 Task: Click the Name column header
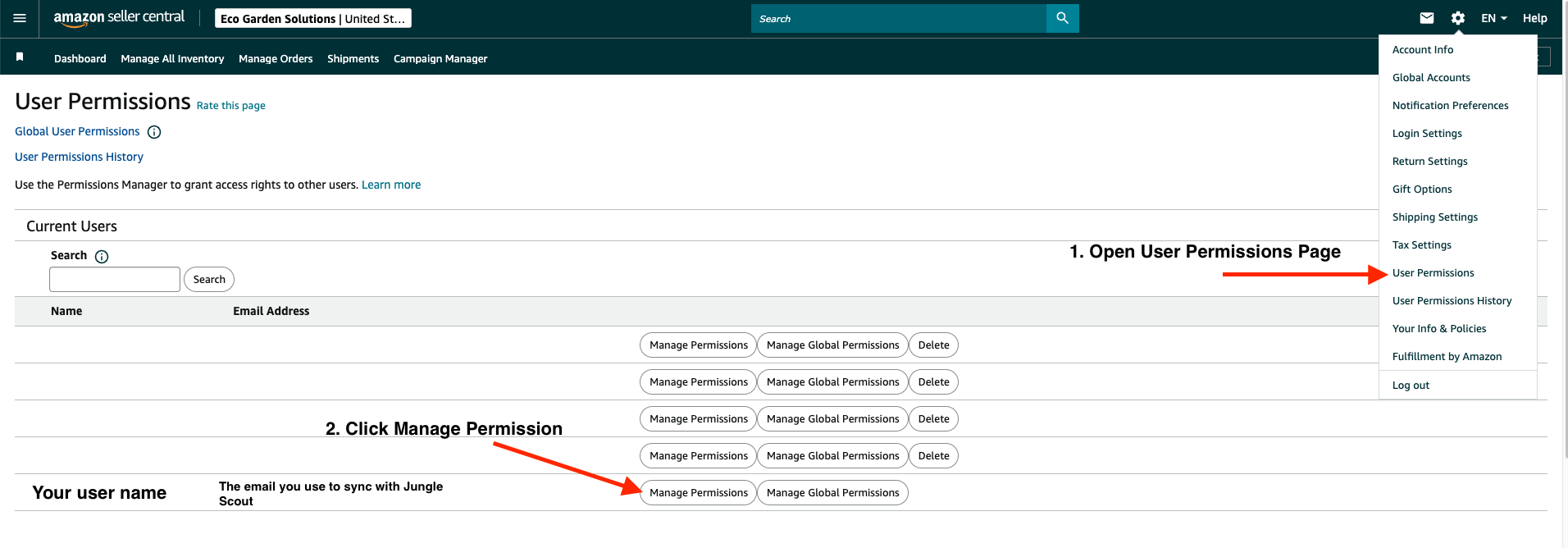[x=66, y=311]
